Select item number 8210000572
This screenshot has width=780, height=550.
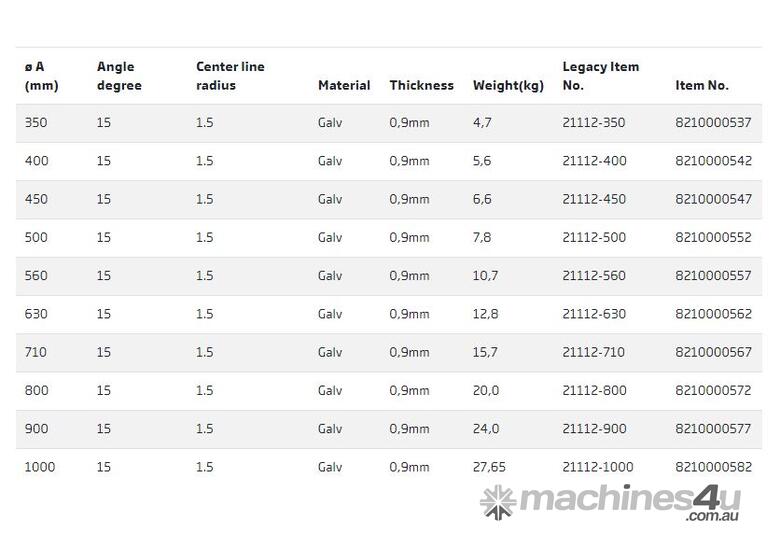(x=713, y=391)
